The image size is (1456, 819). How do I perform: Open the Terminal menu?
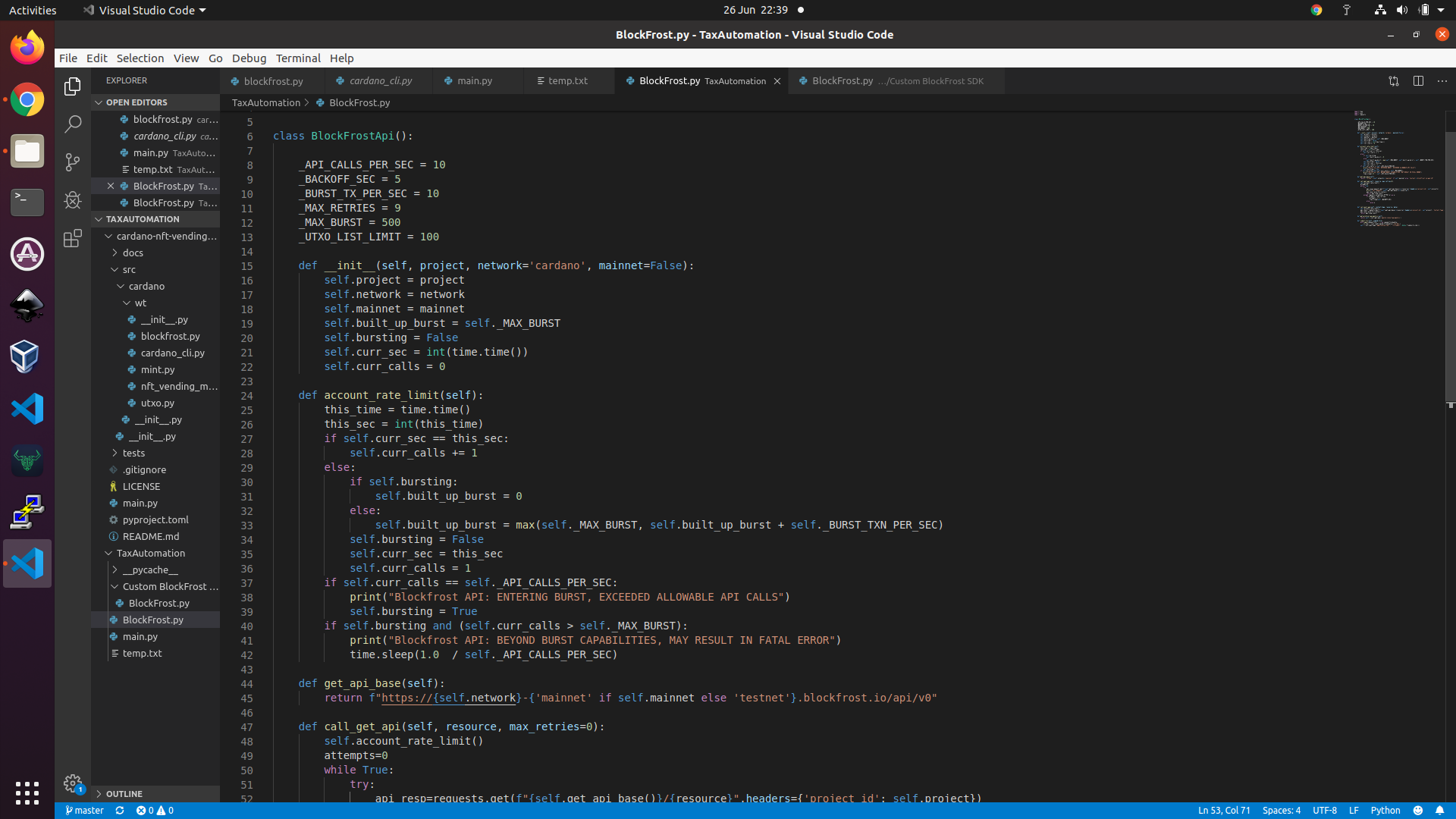click(x=298, y=58)
